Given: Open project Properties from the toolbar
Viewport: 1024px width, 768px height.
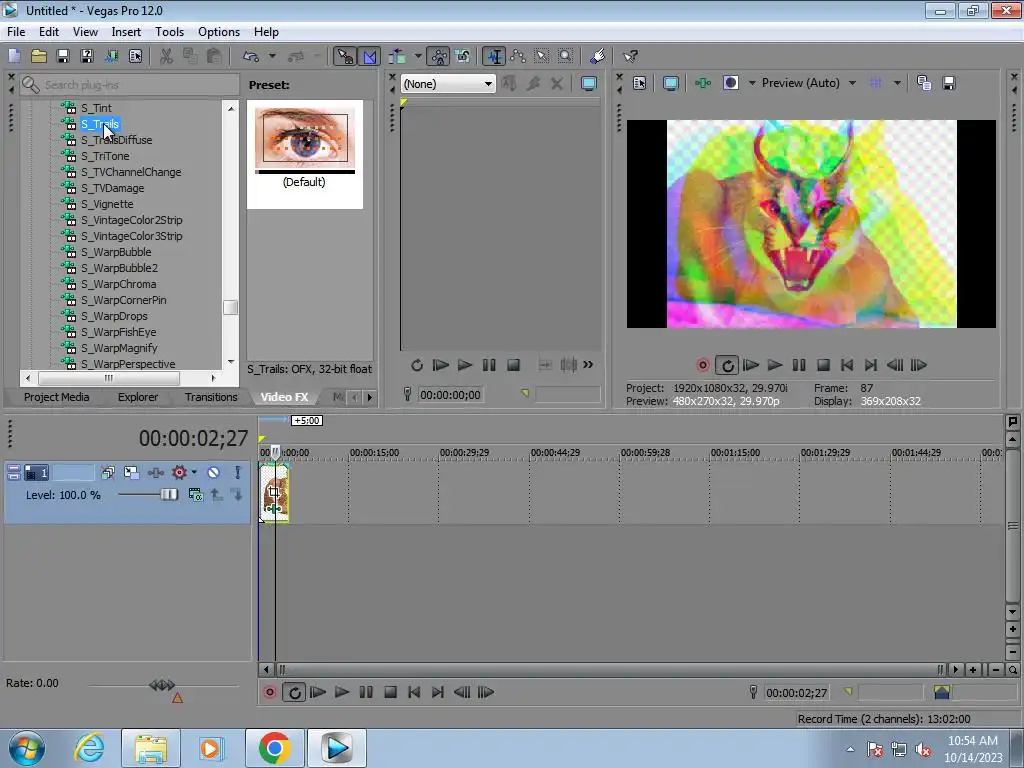Looking at the screenshot, I should [135, 56].
